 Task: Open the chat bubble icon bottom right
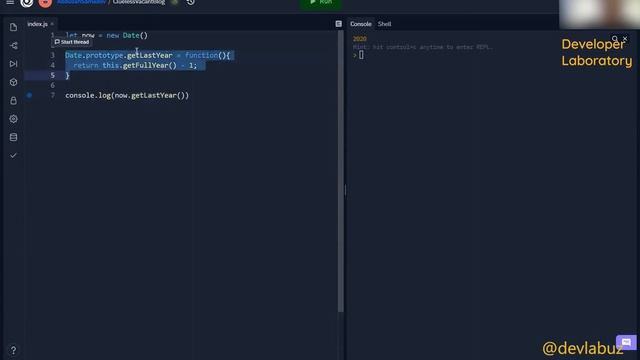(x=626, y=342)
